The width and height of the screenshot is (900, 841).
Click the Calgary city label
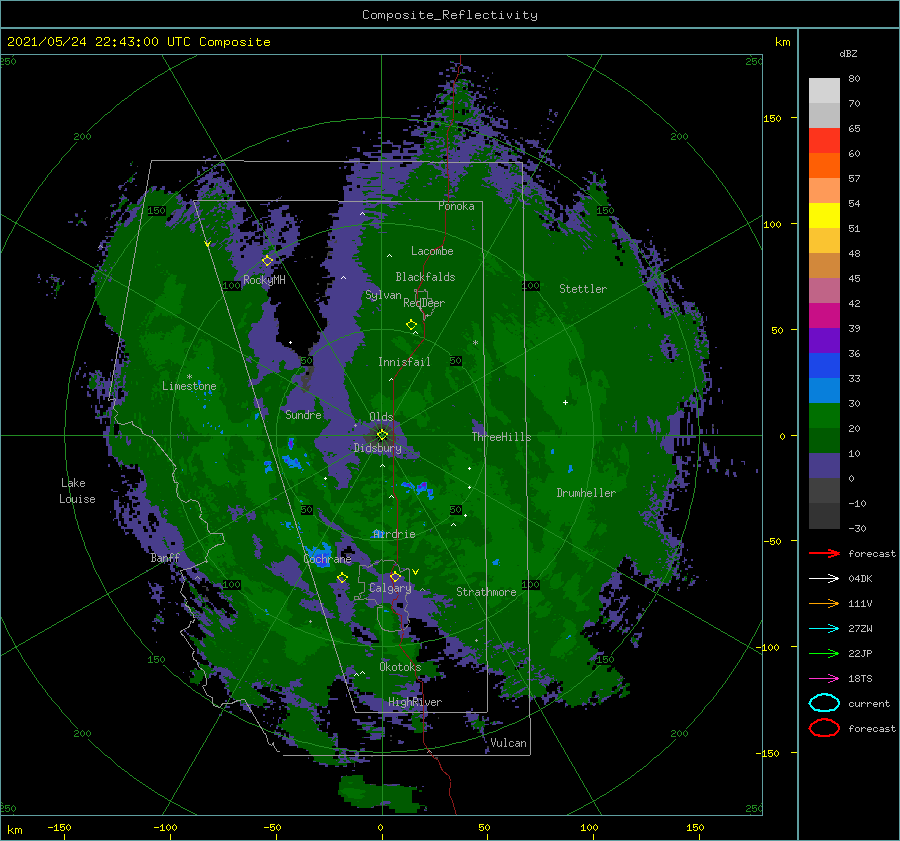click(x=390, y=588)
